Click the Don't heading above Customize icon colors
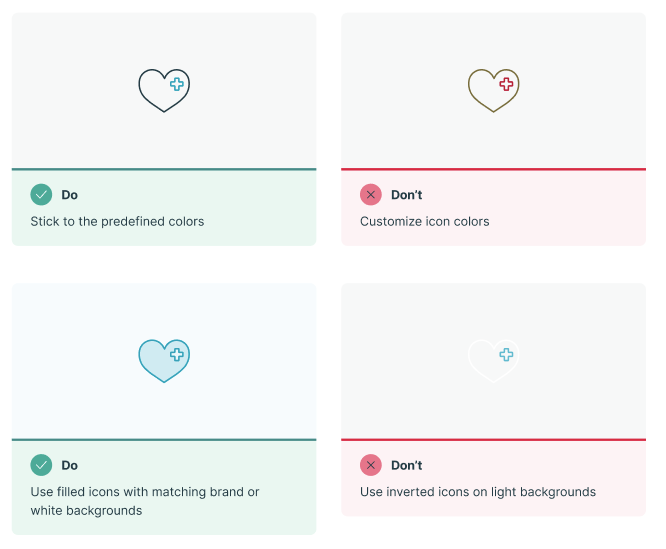Screen dimensions: 666x549 (406, 195)
